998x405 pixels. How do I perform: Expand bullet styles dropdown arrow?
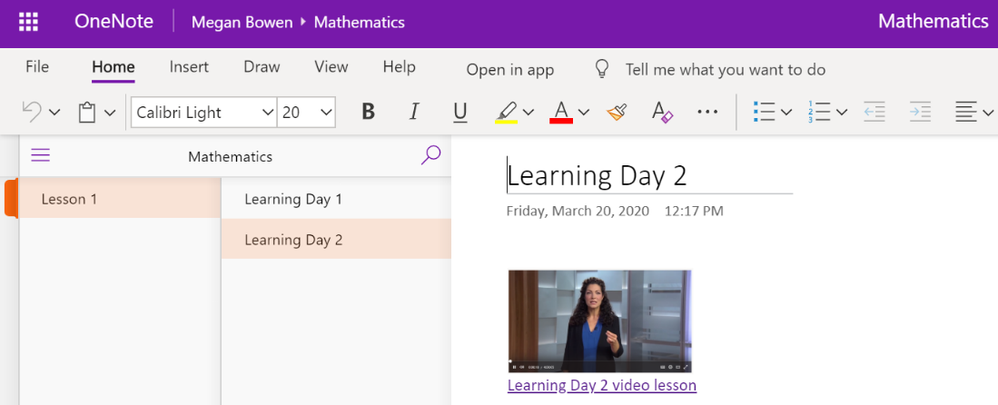[x=786, y=113]
